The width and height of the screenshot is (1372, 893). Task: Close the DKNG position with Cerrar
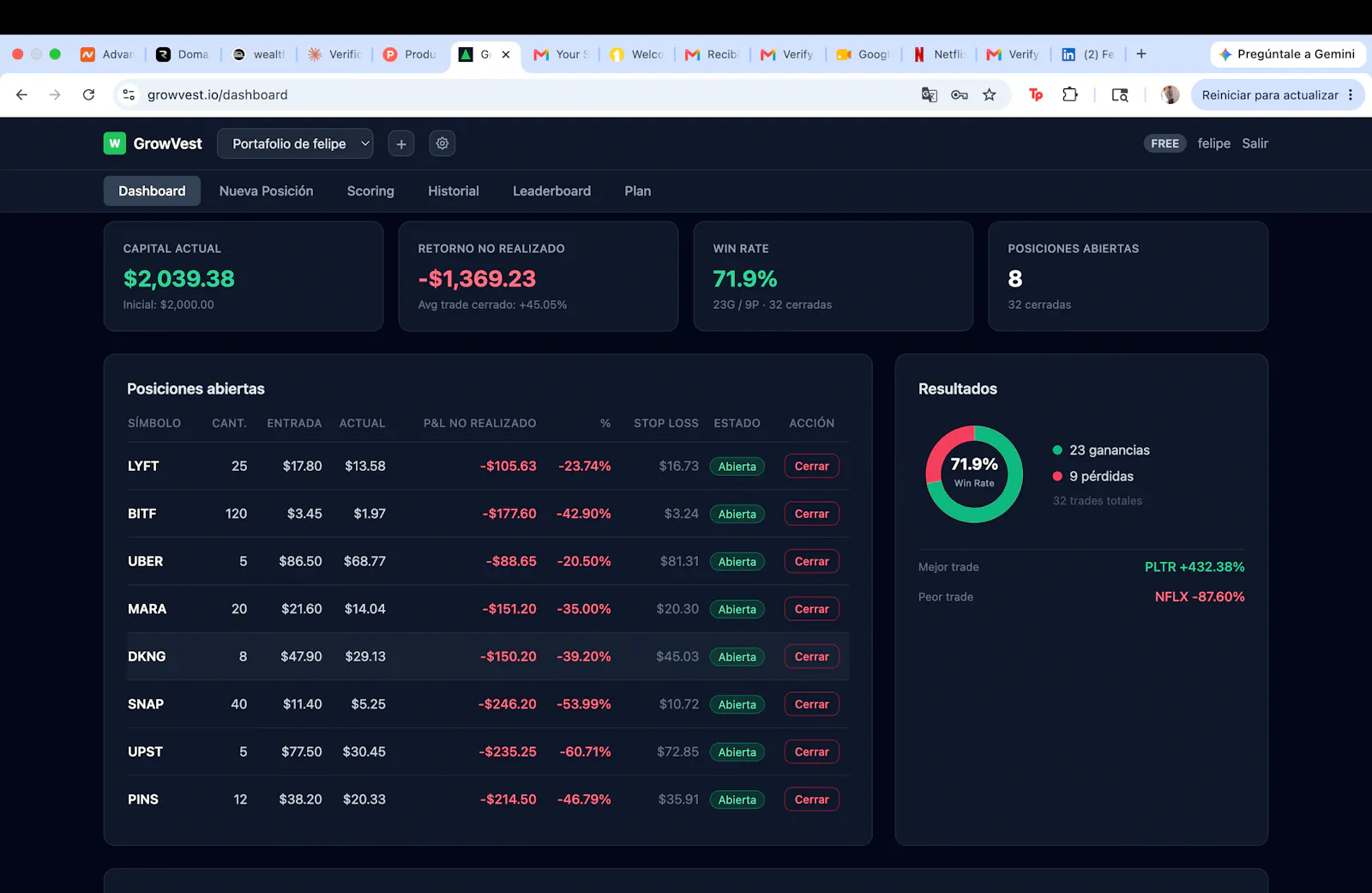(811, 656)
